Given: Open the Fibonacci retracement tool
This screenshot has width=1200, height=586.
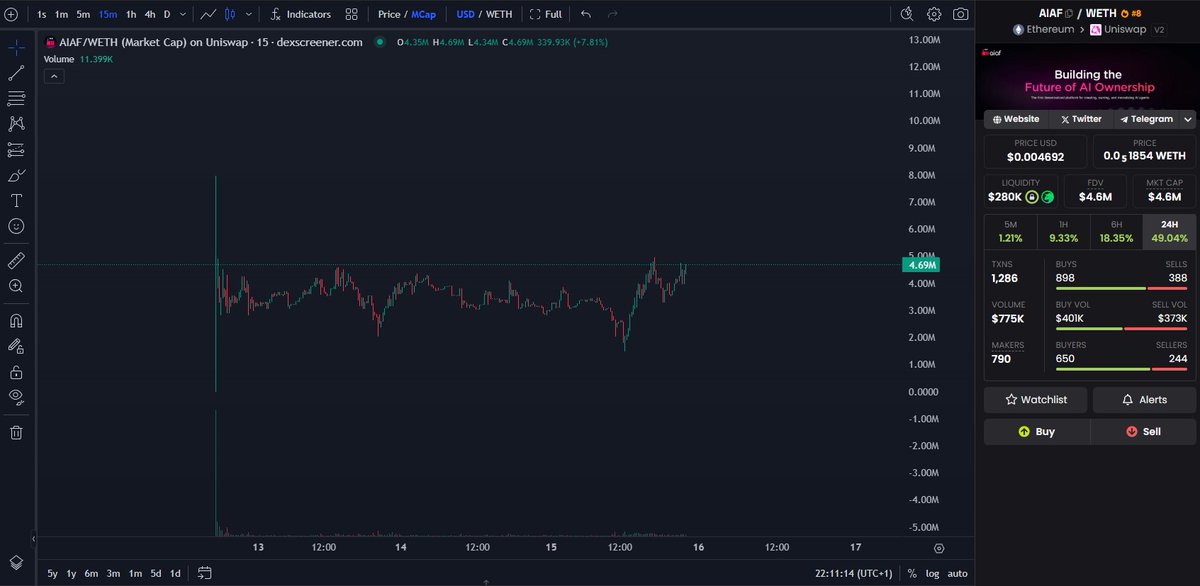Looking at the screenshot, I should tap(16, 98).
